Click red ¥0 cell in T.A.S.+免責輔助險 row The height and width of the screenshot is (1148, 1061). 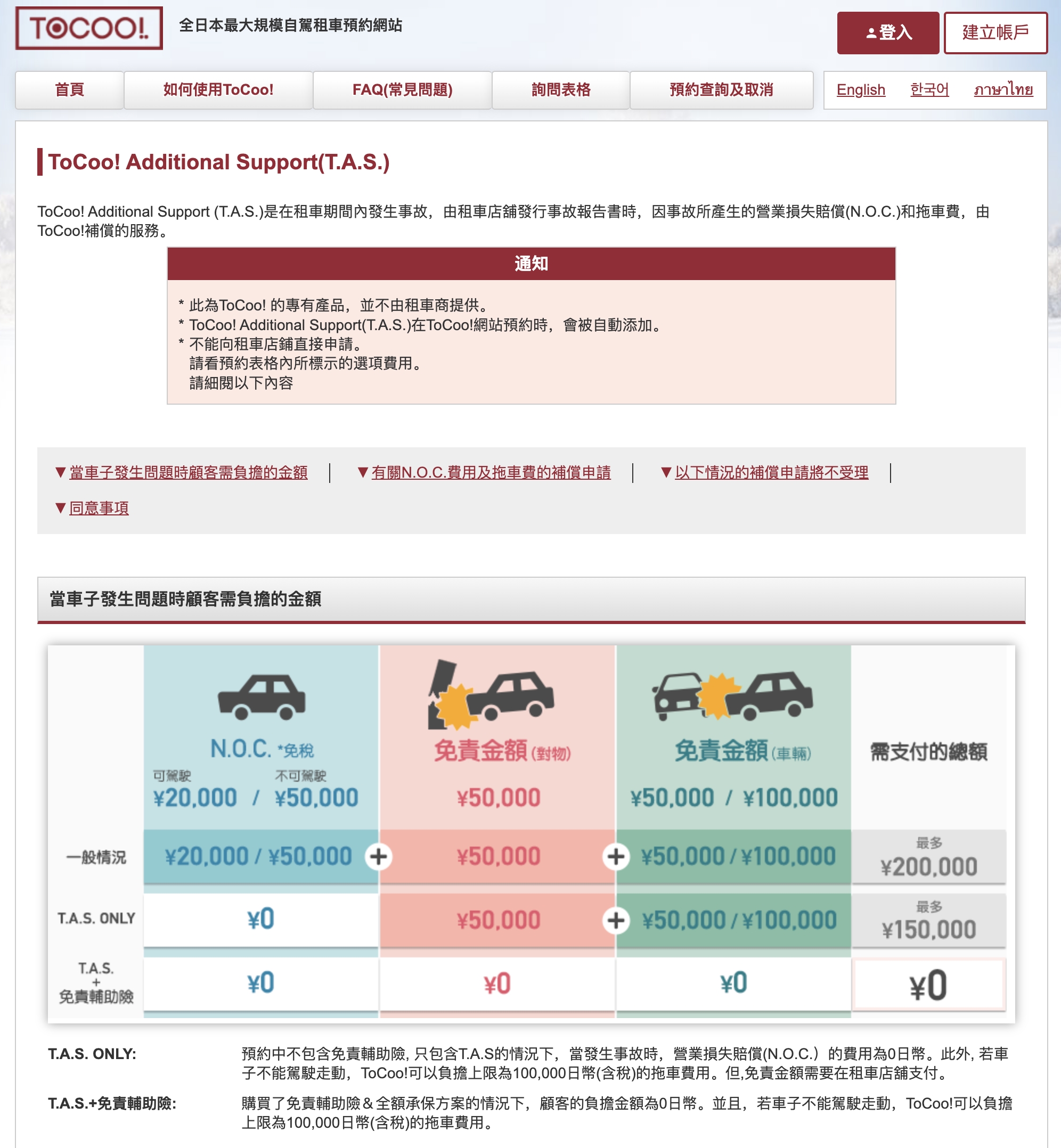496,984
